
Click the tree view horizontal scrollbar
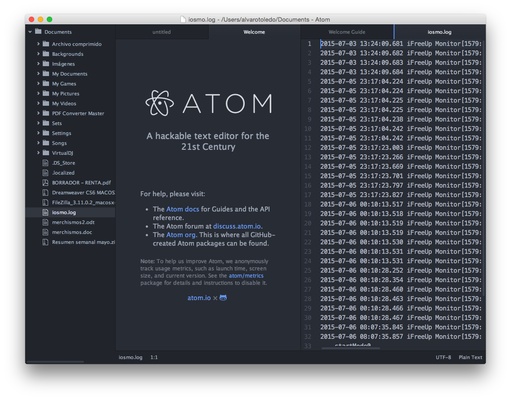(x=55, y=361)
